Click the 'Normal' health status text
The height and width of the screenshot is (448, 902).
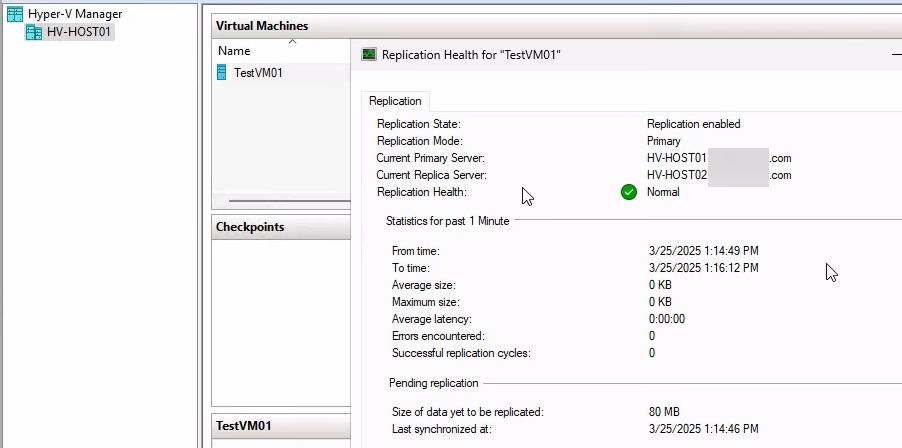(x=663, y=192)
